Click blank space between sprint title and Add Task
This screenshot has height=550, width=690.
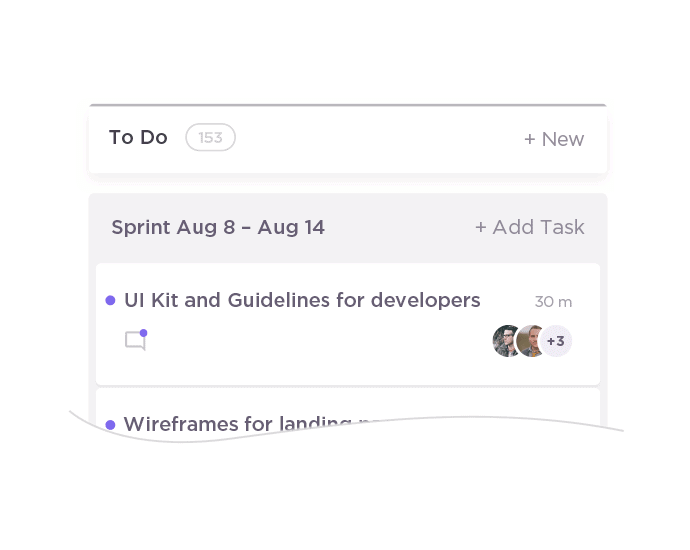400,227
